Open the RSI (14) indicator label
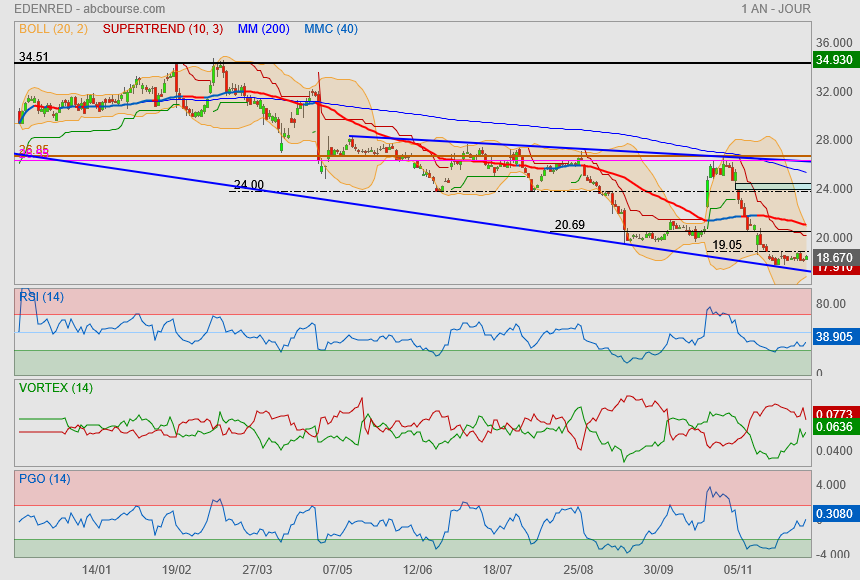Viewport: 860px width, 580px height. [41, 296]
